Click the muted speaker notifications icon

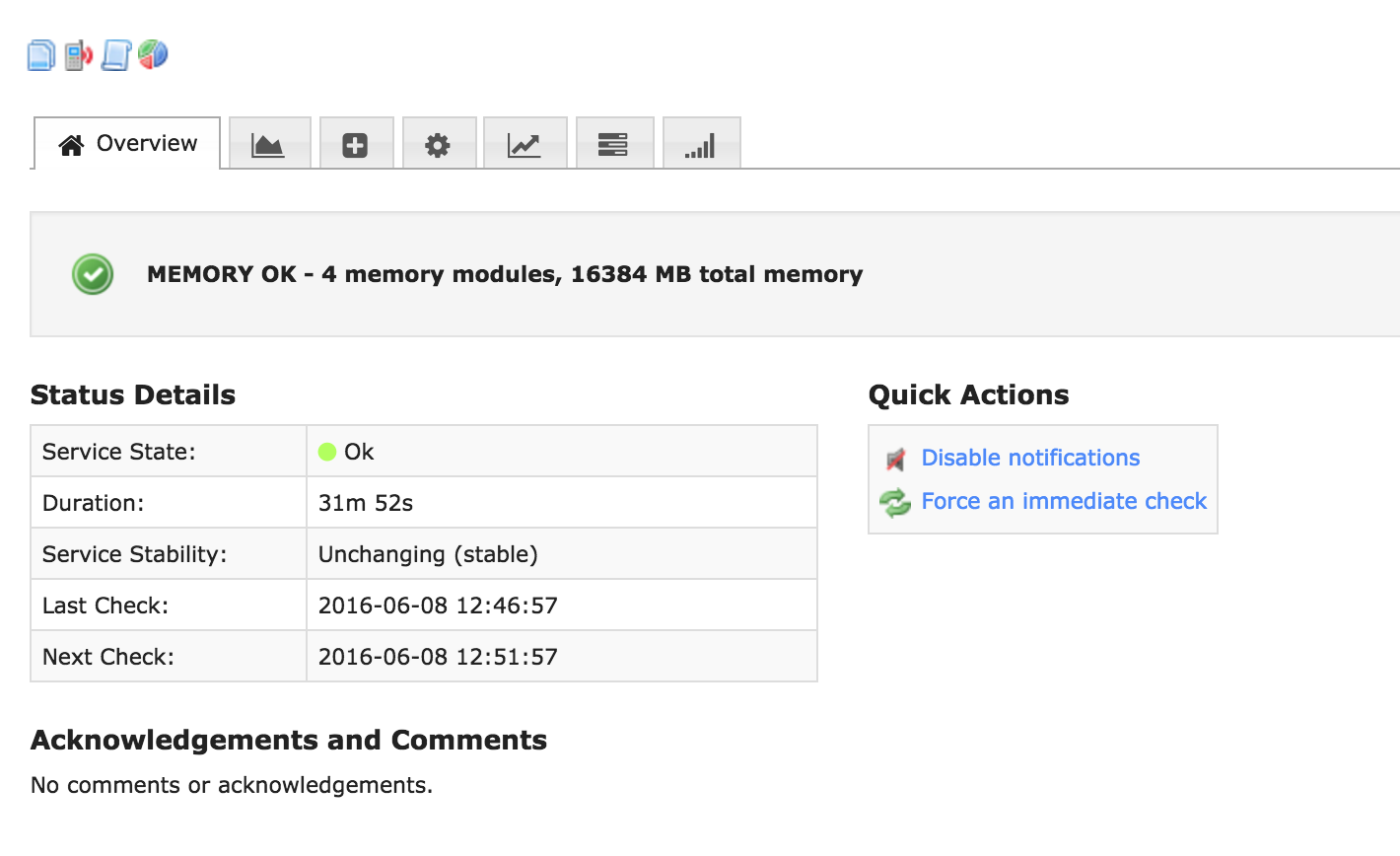click(895, 459)
